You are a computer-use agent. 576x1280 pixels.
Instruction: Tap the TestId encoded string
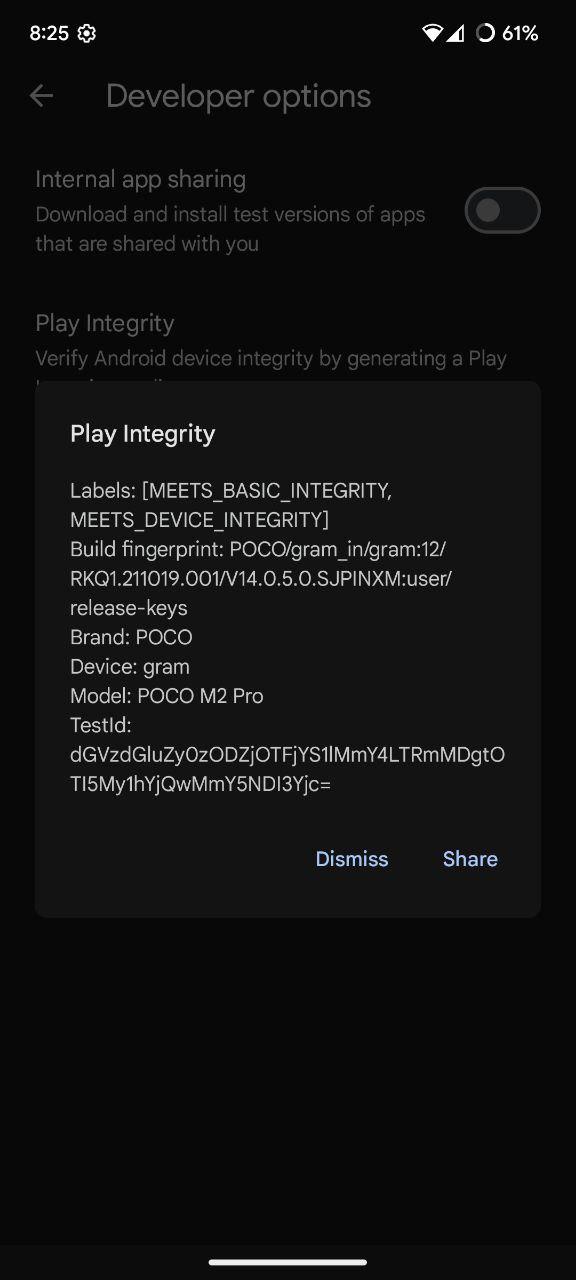pyautogui.click(x=288, y=769)
